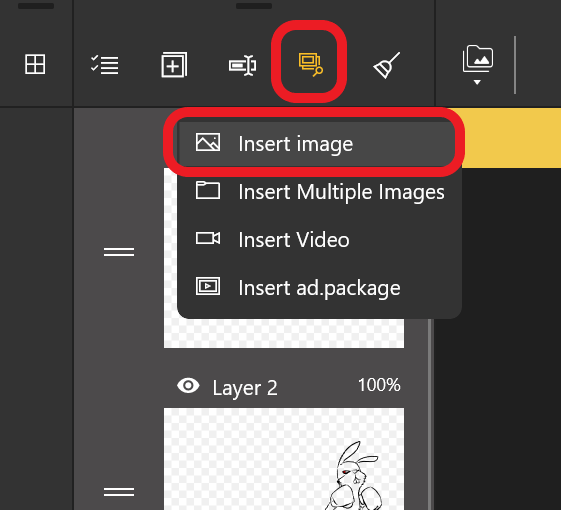Screen dimensions: 561x510
Task: Click the 100% opacity value of Layer 2
Action: click(x=379, y=385)
